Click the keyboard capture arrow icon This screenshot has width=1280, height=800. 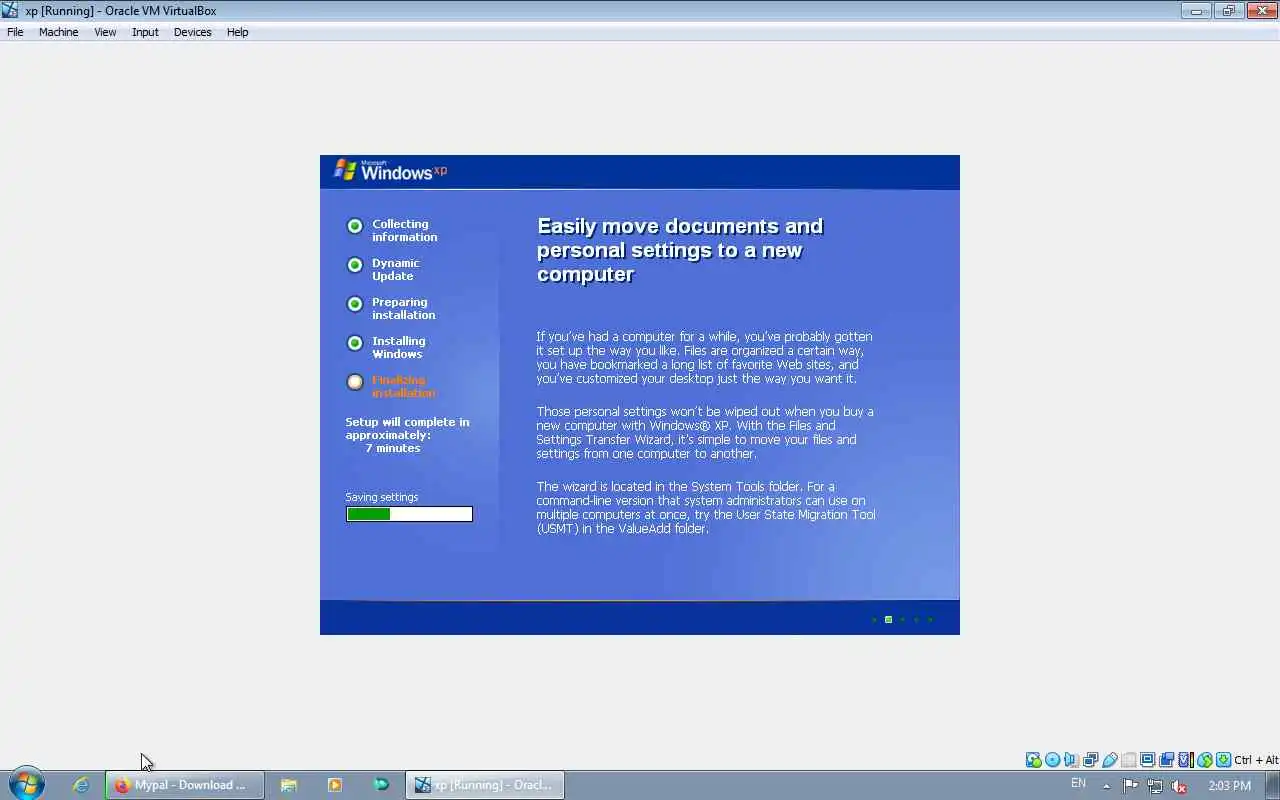click(1224, 760)
